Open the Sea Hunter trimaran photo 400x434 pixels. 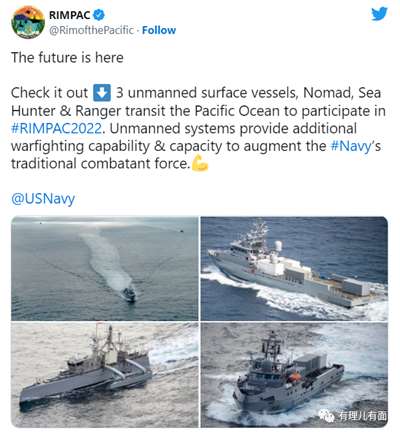(105, 375)
